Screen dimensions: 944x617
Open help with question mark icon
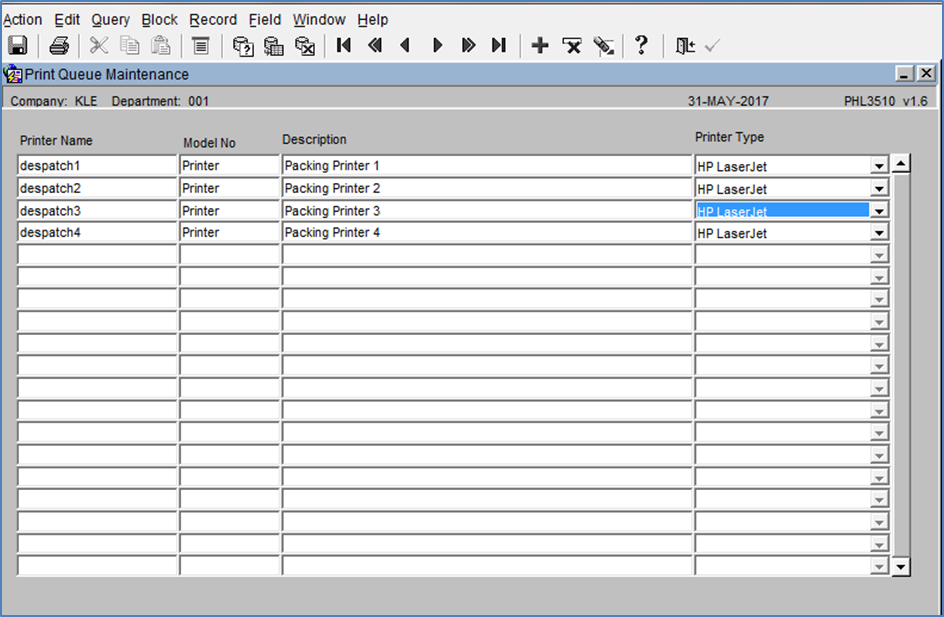tap(641, 45)
